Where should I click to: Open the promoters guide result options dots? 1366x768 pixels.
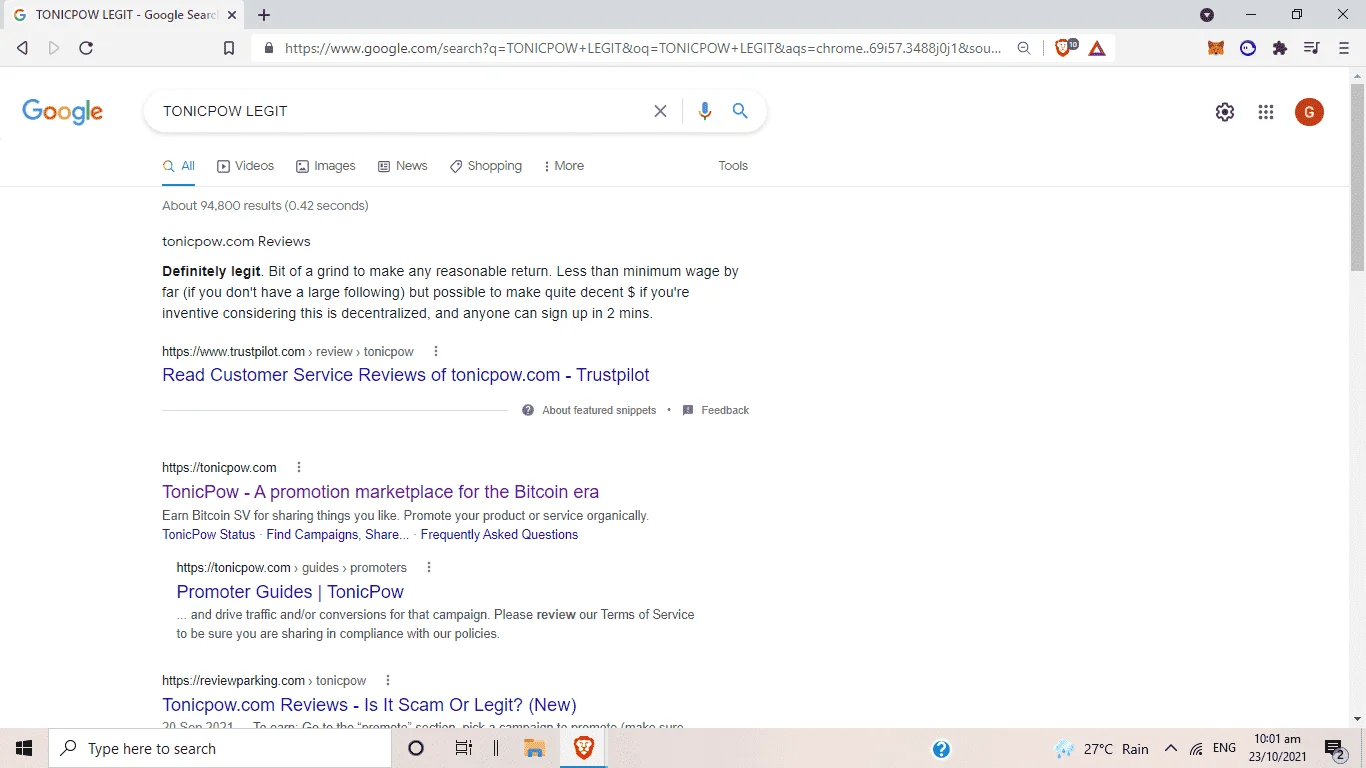point(429,568)
